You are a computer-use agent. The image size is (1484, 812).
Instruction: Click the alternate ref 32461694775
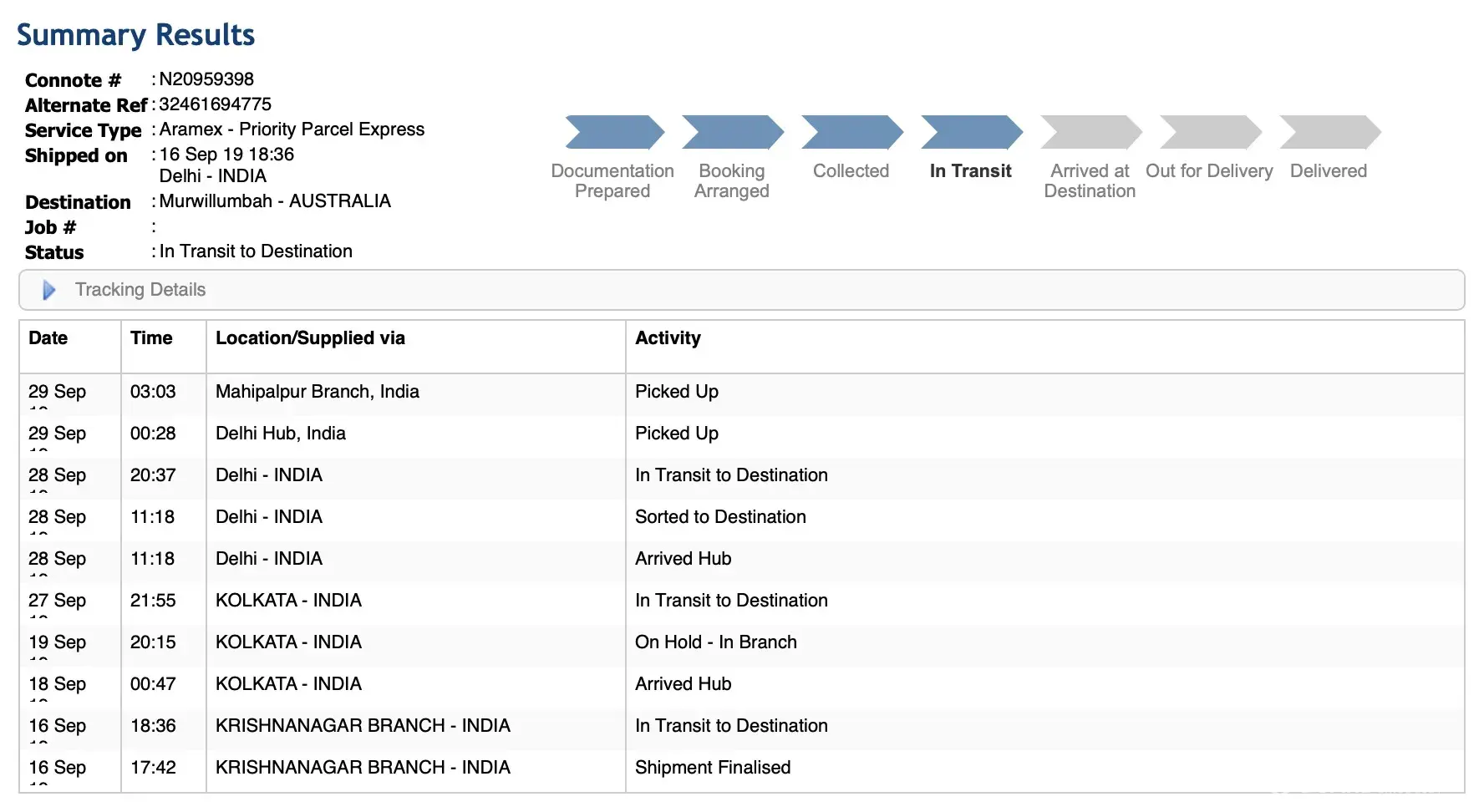coord(215,104)
